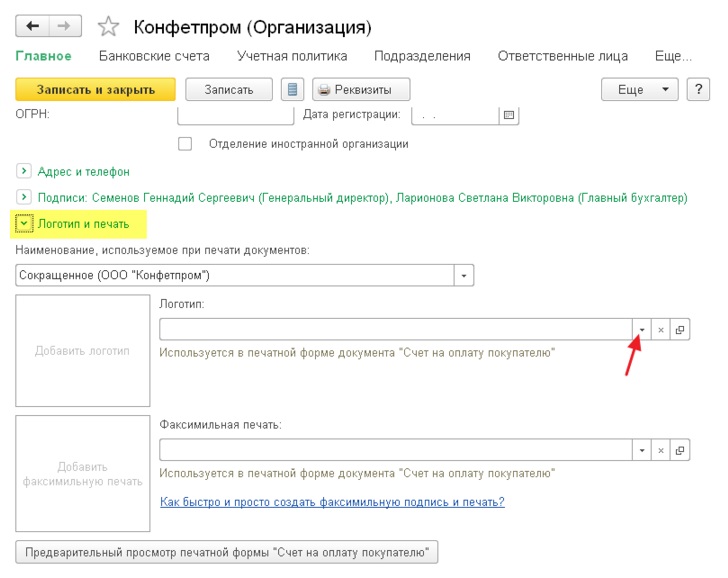
Task: Open the Факсимильная печать item with open icon
Action: tap(680, 450)
